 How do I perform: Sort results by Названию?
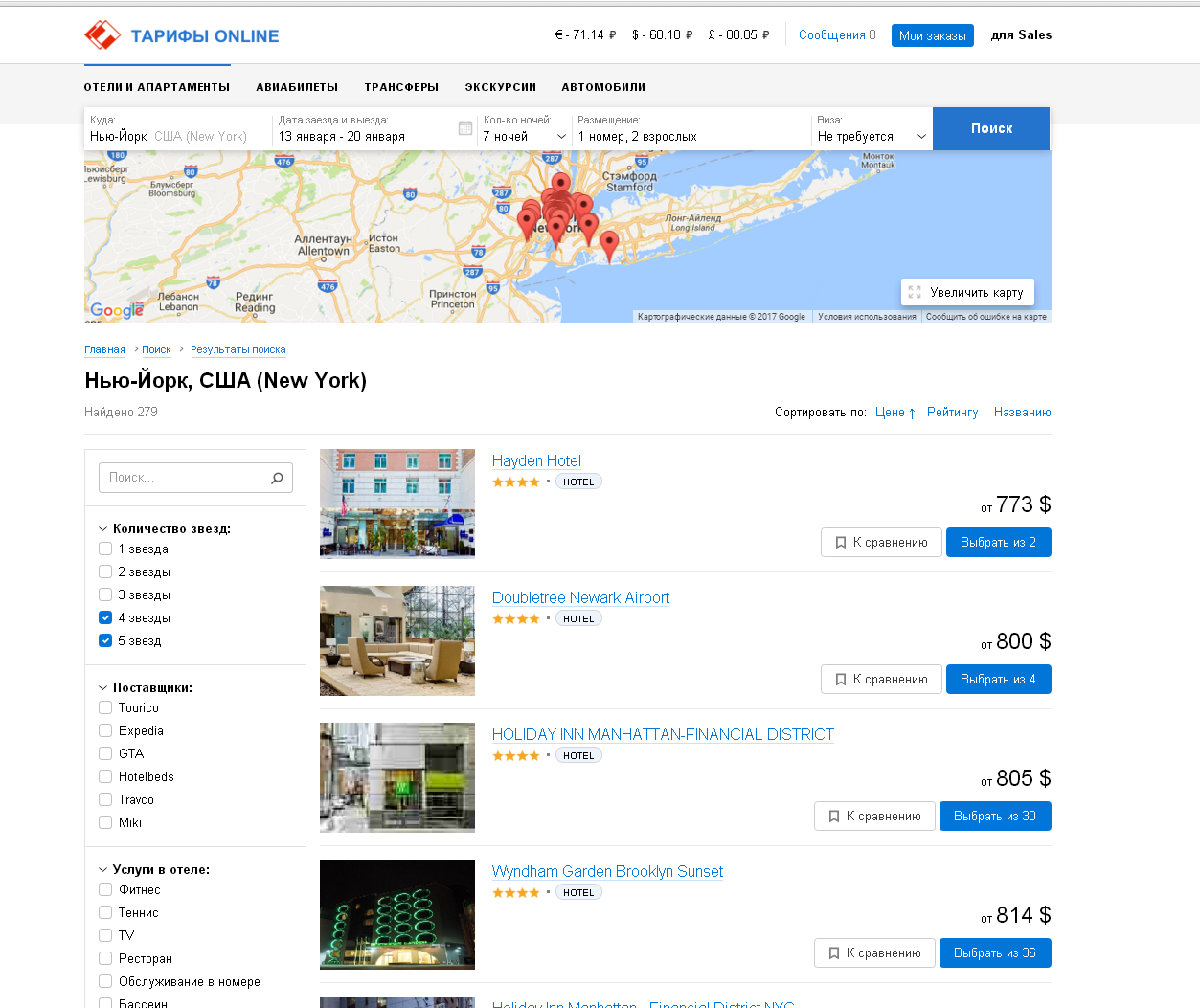[1023, 413]
